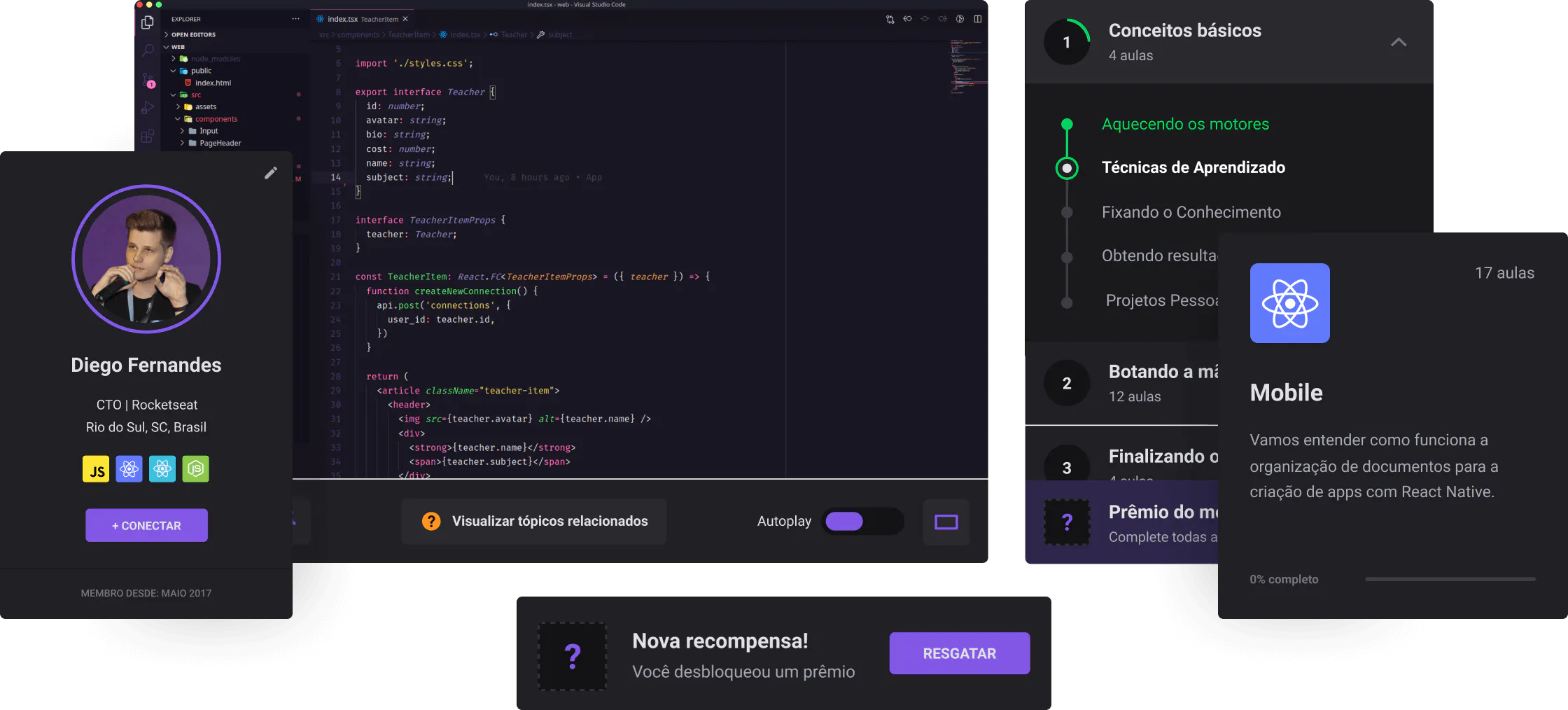Collapse the Conceitos básicos section chevron
Viewport: 1568px width, 710px height.
coord(1398,42)
